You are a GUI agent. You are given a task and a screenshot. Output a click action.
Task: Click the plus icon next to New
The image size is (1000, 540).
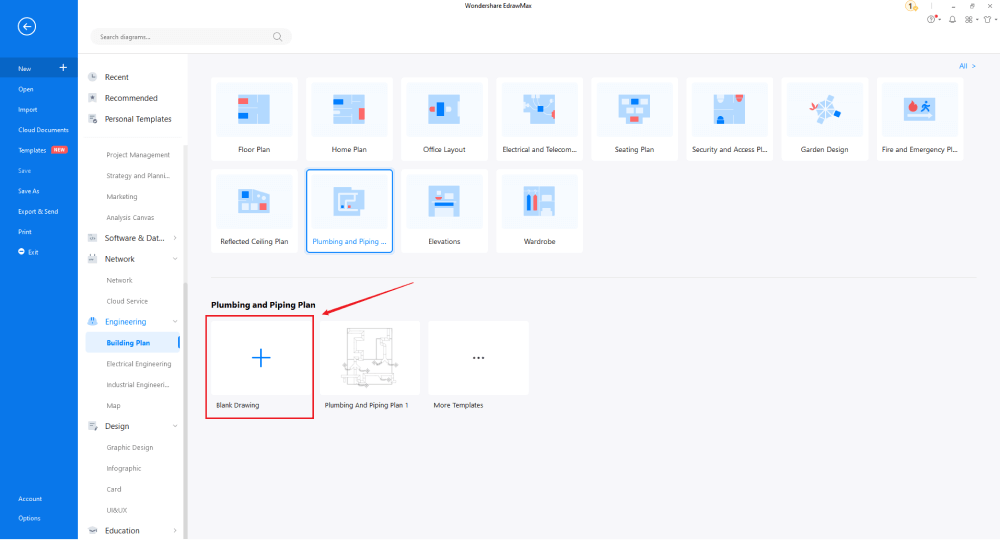pos(63,68)
